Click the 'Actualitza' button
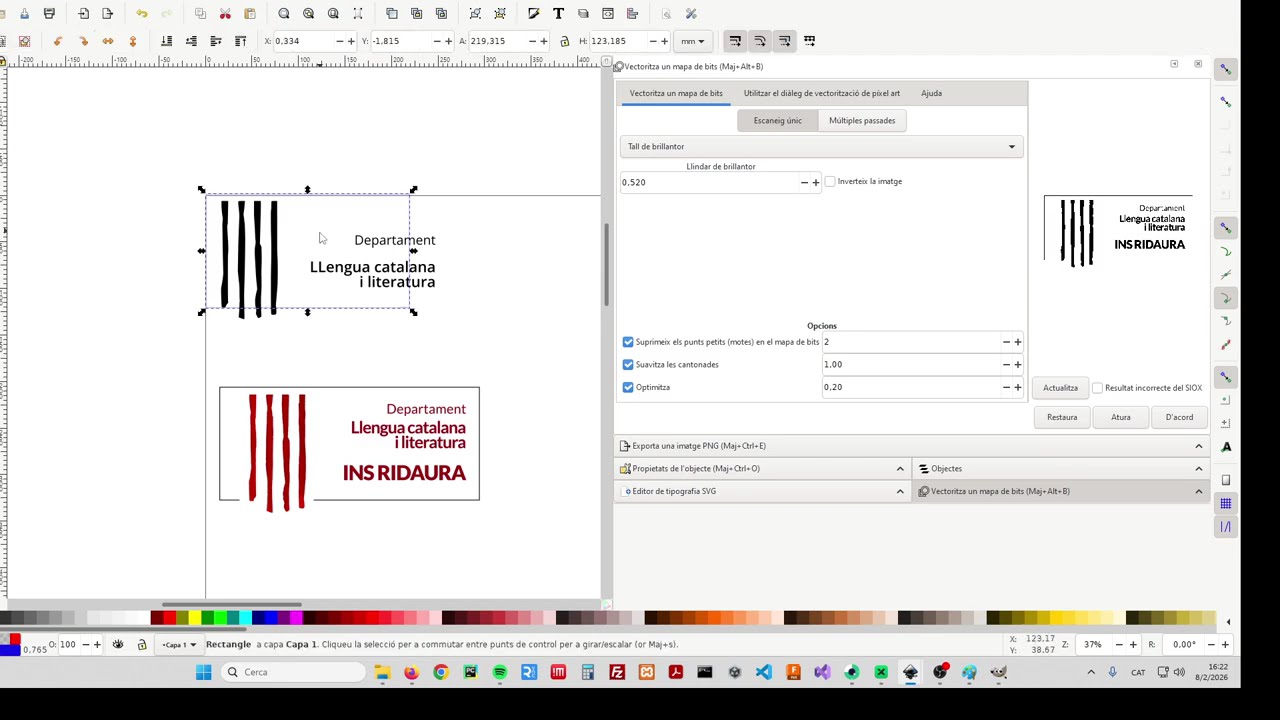This screenshot has height=720, width=1280. pos(1060,388)
